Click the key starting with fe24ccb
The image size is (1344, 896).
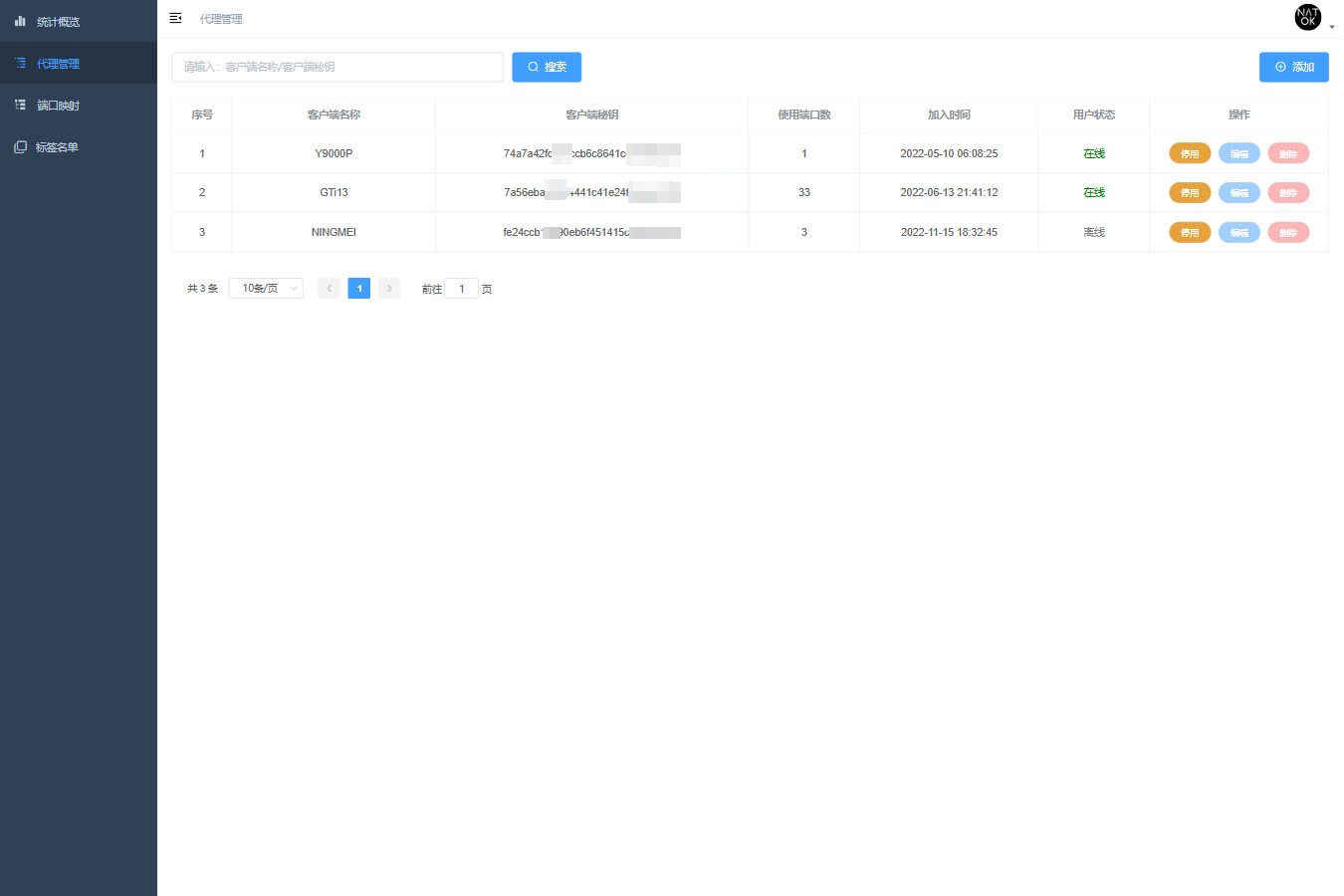point(592,232)
